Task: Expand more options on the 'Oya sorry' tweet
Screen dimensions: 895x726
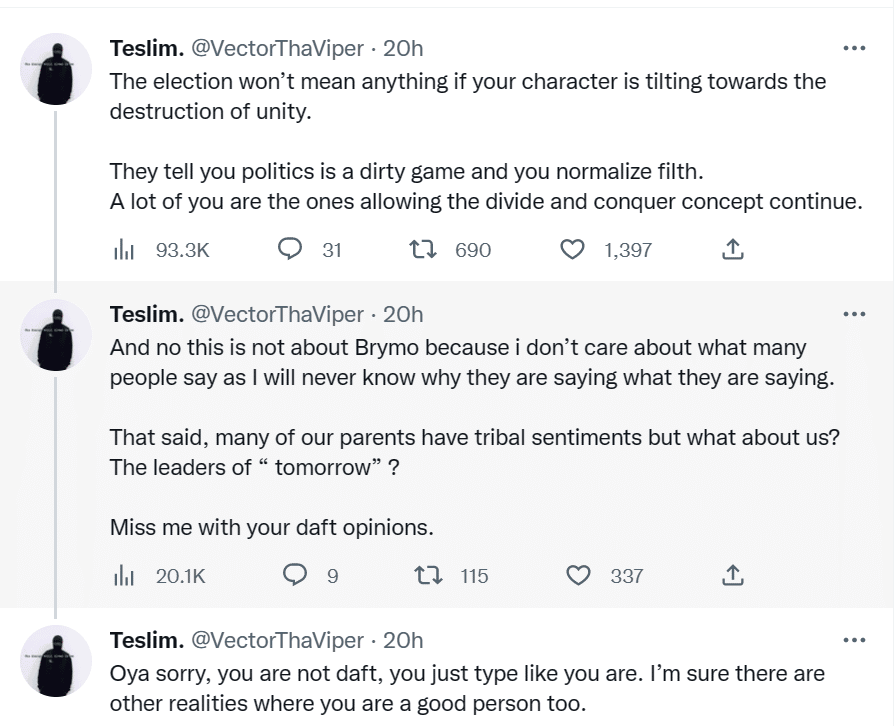Action: click(853, 639)
